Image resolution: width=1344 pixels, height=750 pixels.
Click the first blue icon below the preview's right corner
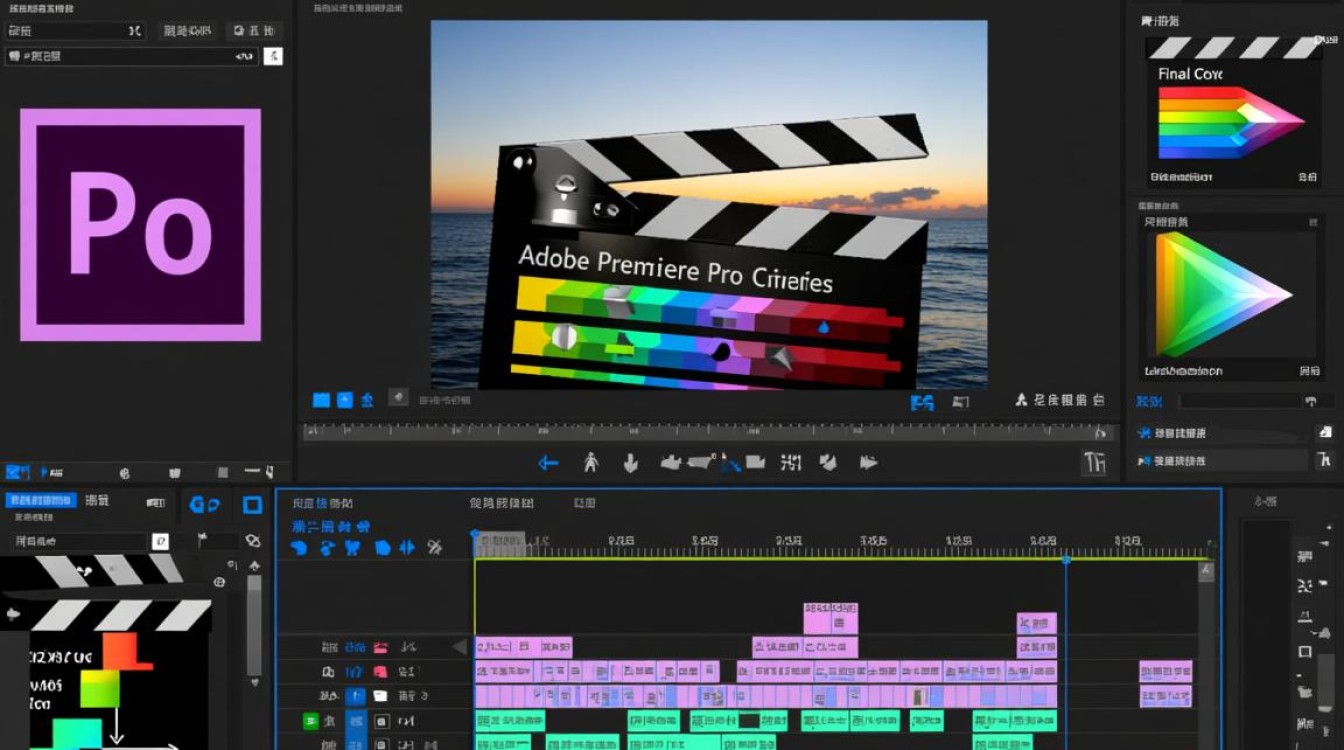pos(921,402)
